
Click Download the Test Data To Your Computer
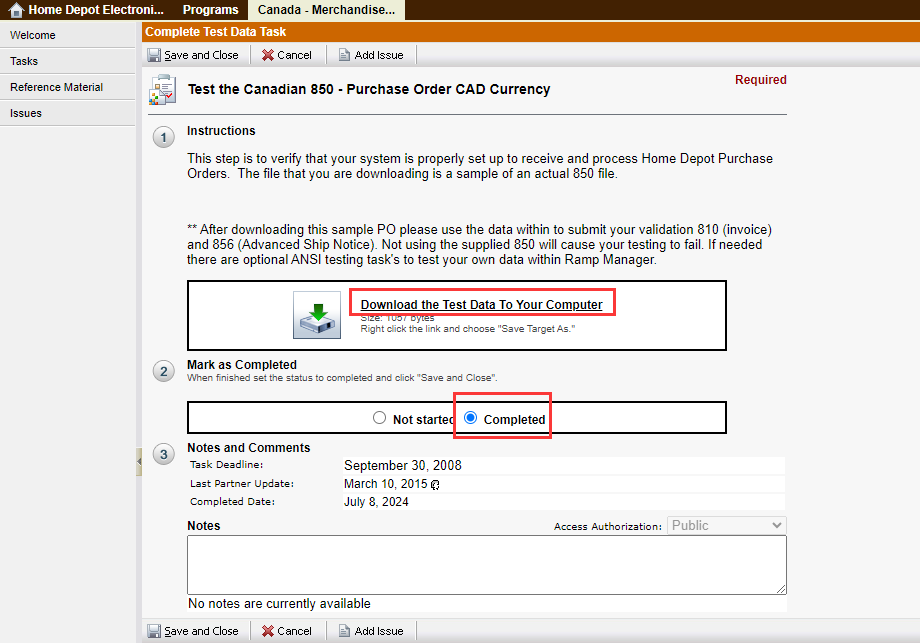click(481, 304)
